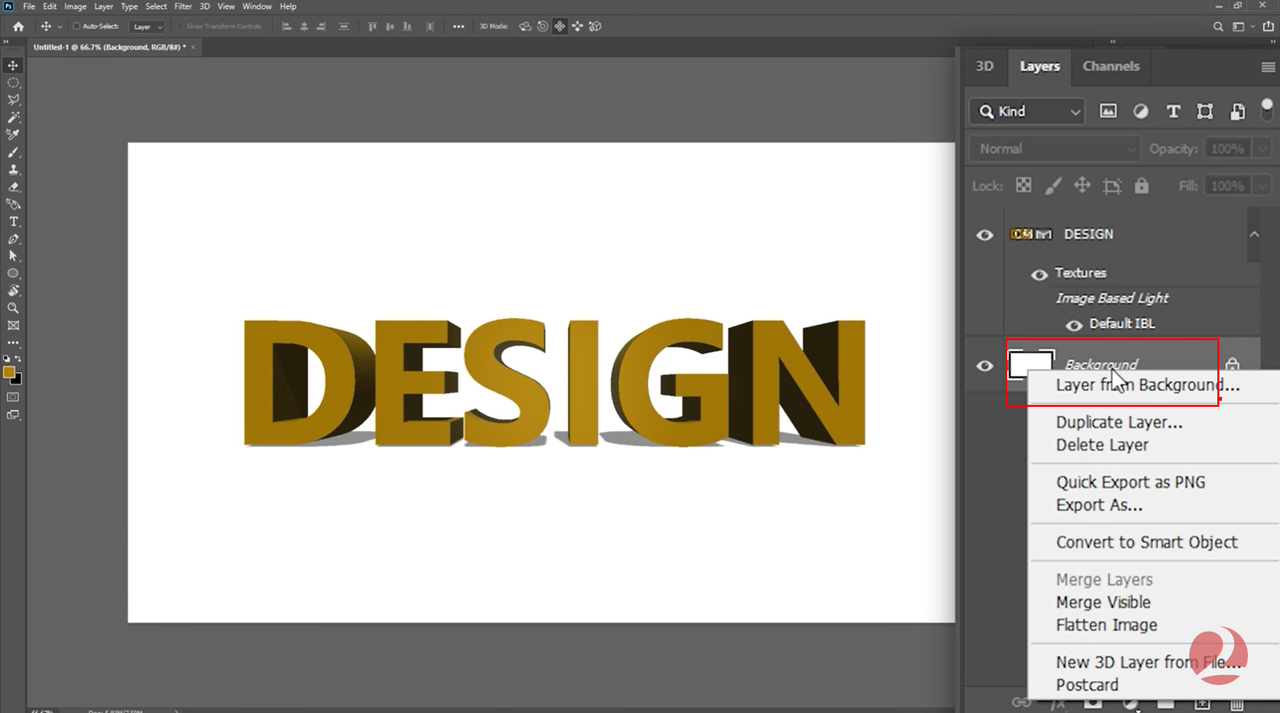1280x713 pixels.
Task: Open the Auto-Select Layer dropdown
Action: [x=147, y=27]
